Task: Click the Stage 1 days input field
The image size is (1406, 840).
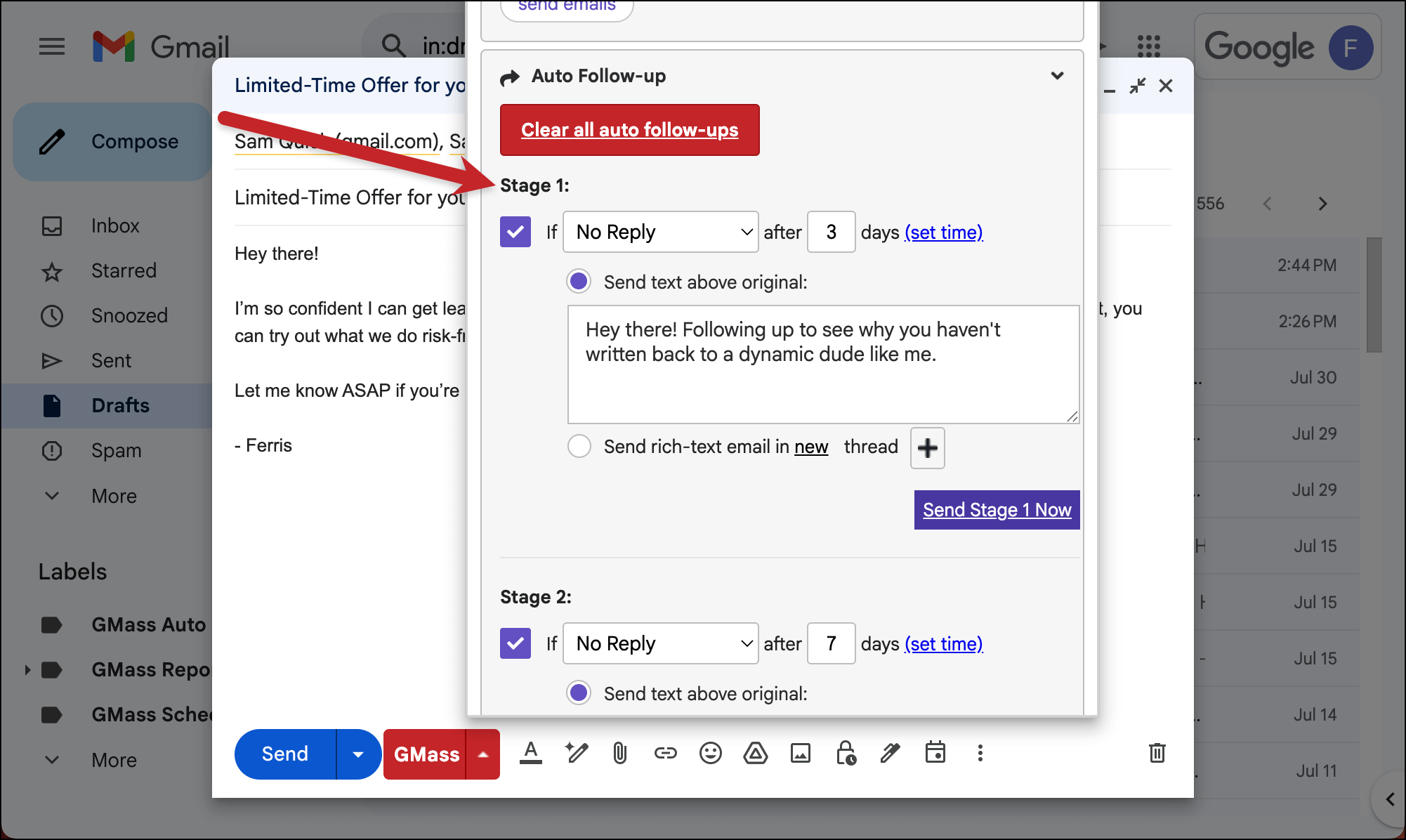Action: click(x=831, y=232)
